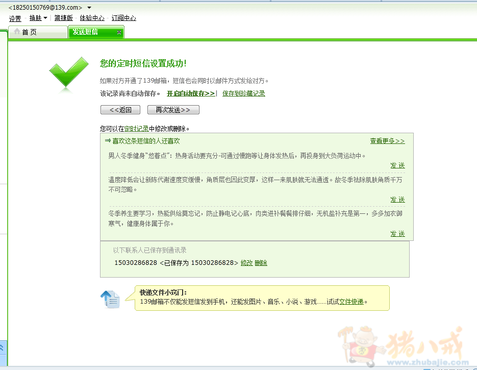Open the 文件快递 link in tip
This screenshot has width=477, height=370.
(x=351, y=302)
